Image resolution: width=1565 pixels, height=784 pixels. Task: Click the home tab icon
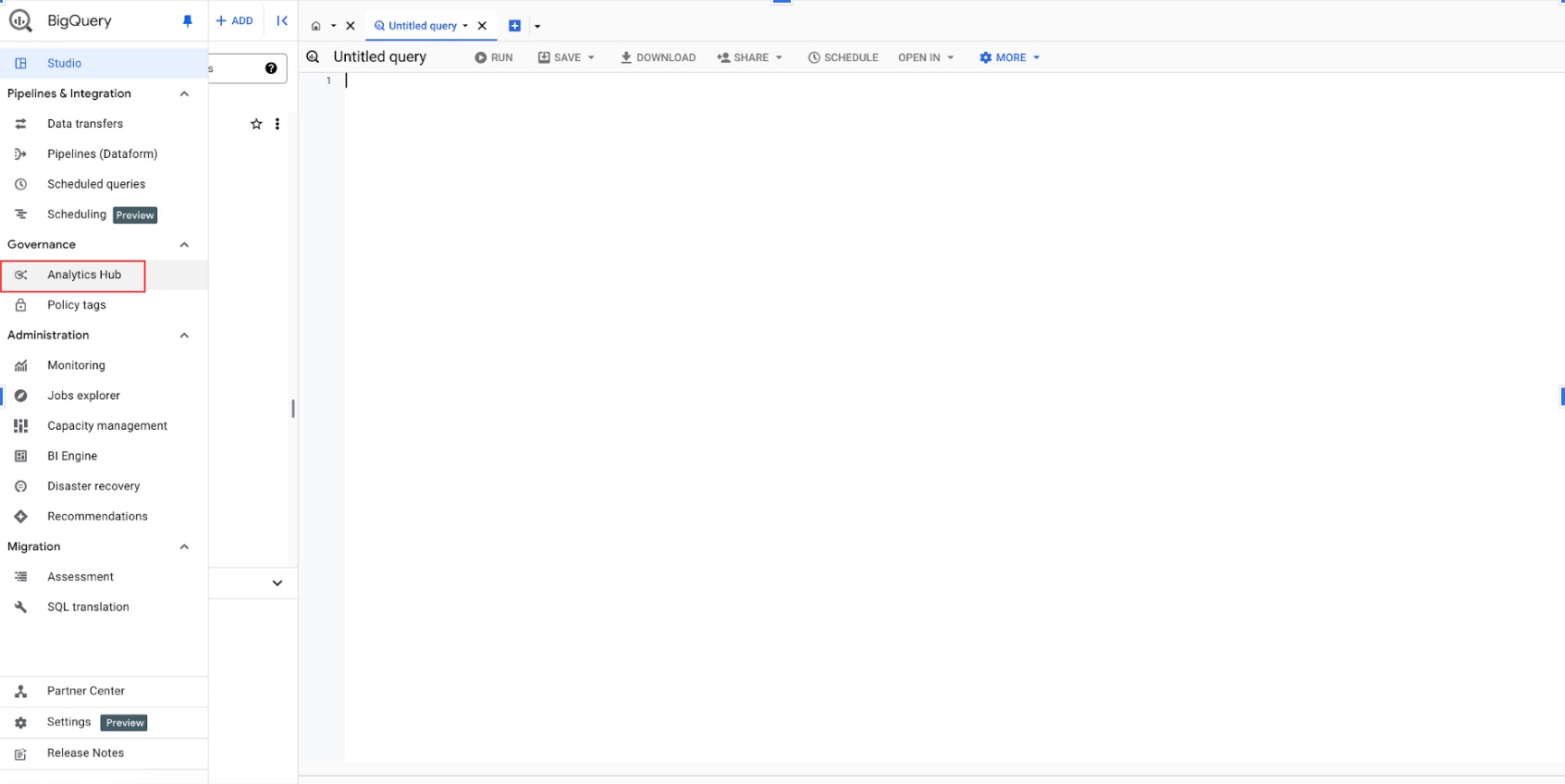(x=316, y=26)
